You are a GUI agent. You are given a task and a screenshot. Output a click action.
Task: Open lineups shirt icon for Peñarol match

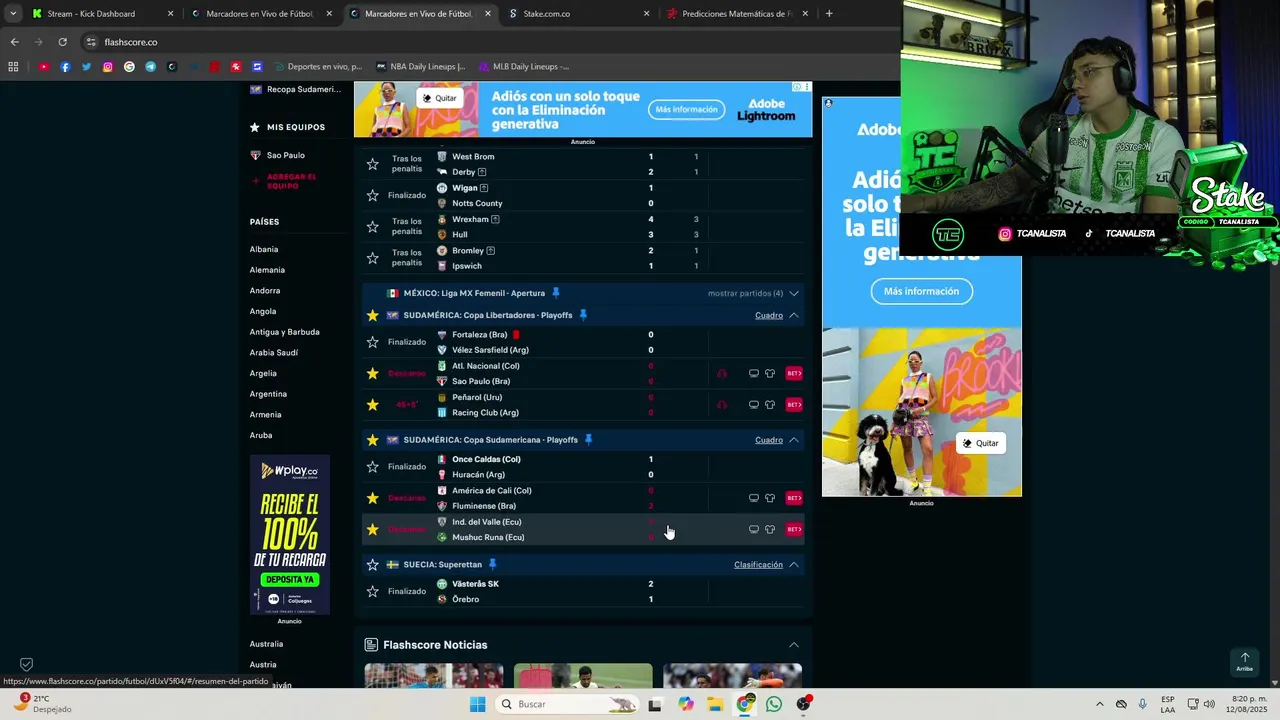(x=770, y=405)
